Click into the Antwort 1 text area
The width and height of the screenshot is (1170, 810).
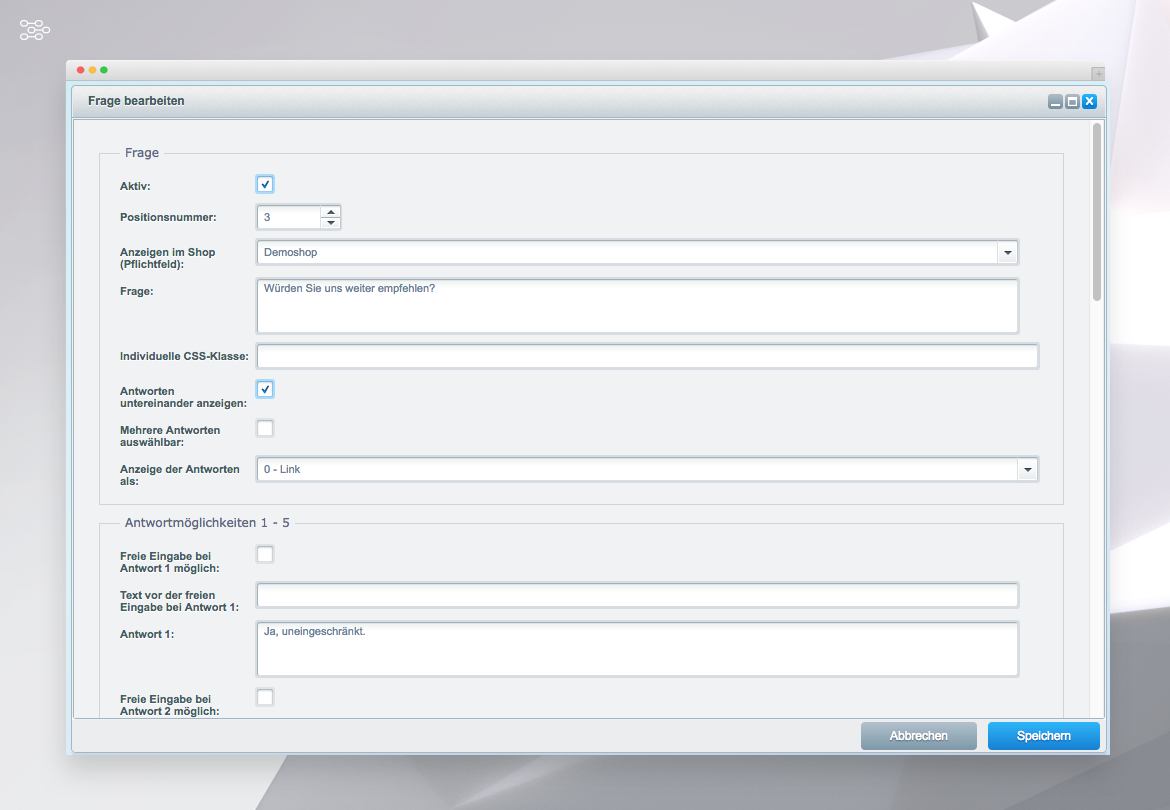pyautogui.click(x=637, y=649)
